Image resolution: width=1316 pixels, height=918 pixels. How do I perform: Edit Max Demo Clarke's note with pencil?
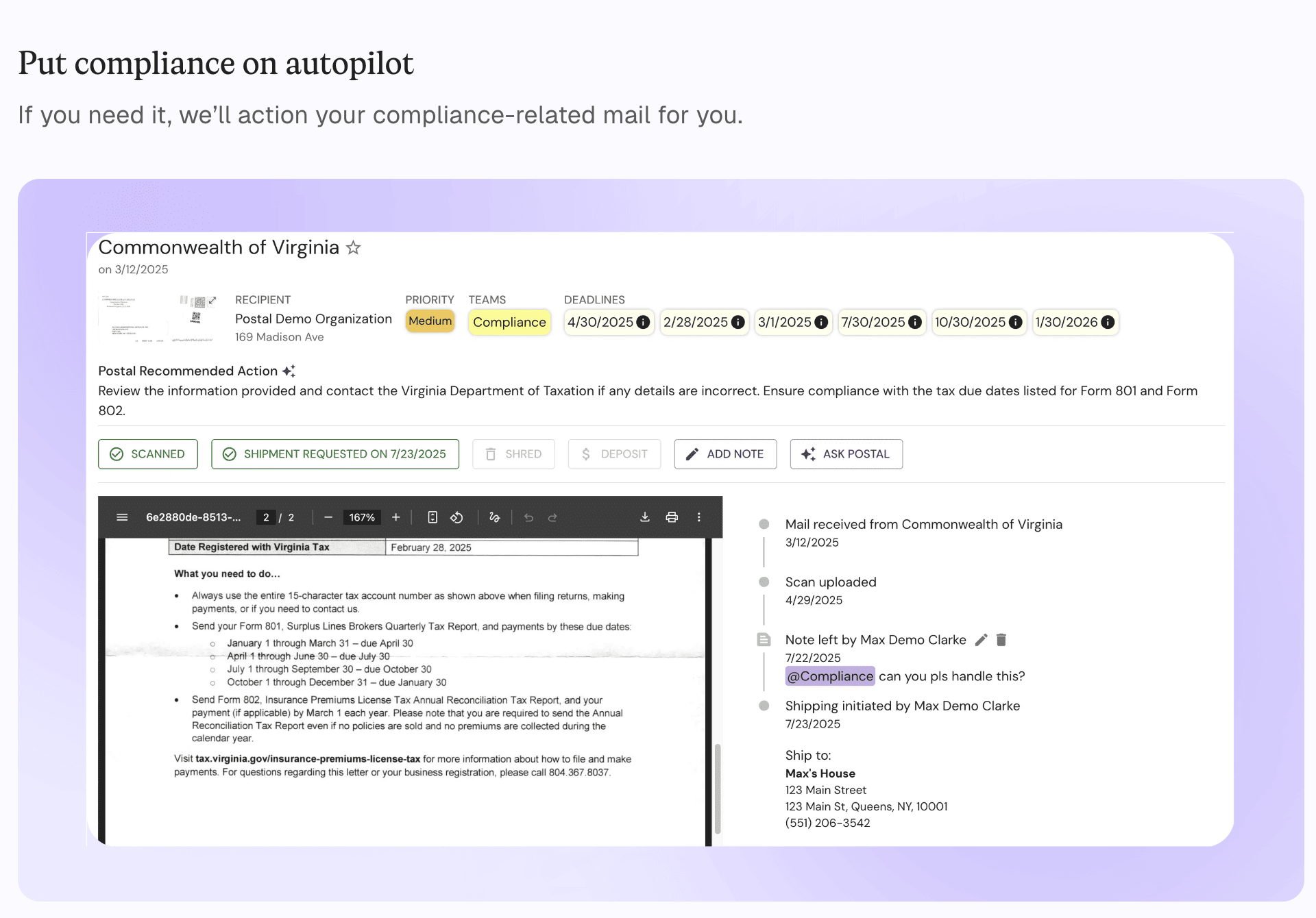coord(981,640)
